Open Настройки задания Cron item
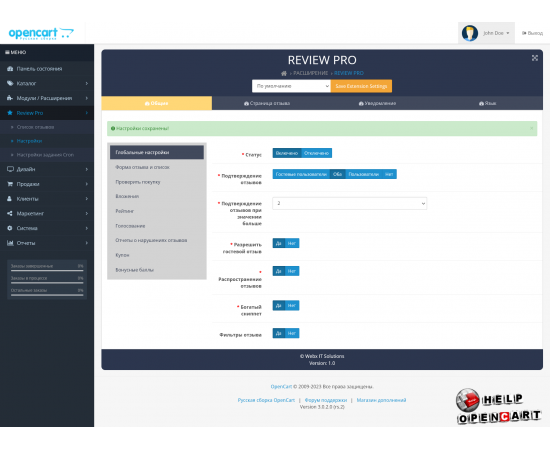 click(x=45, y=155)
